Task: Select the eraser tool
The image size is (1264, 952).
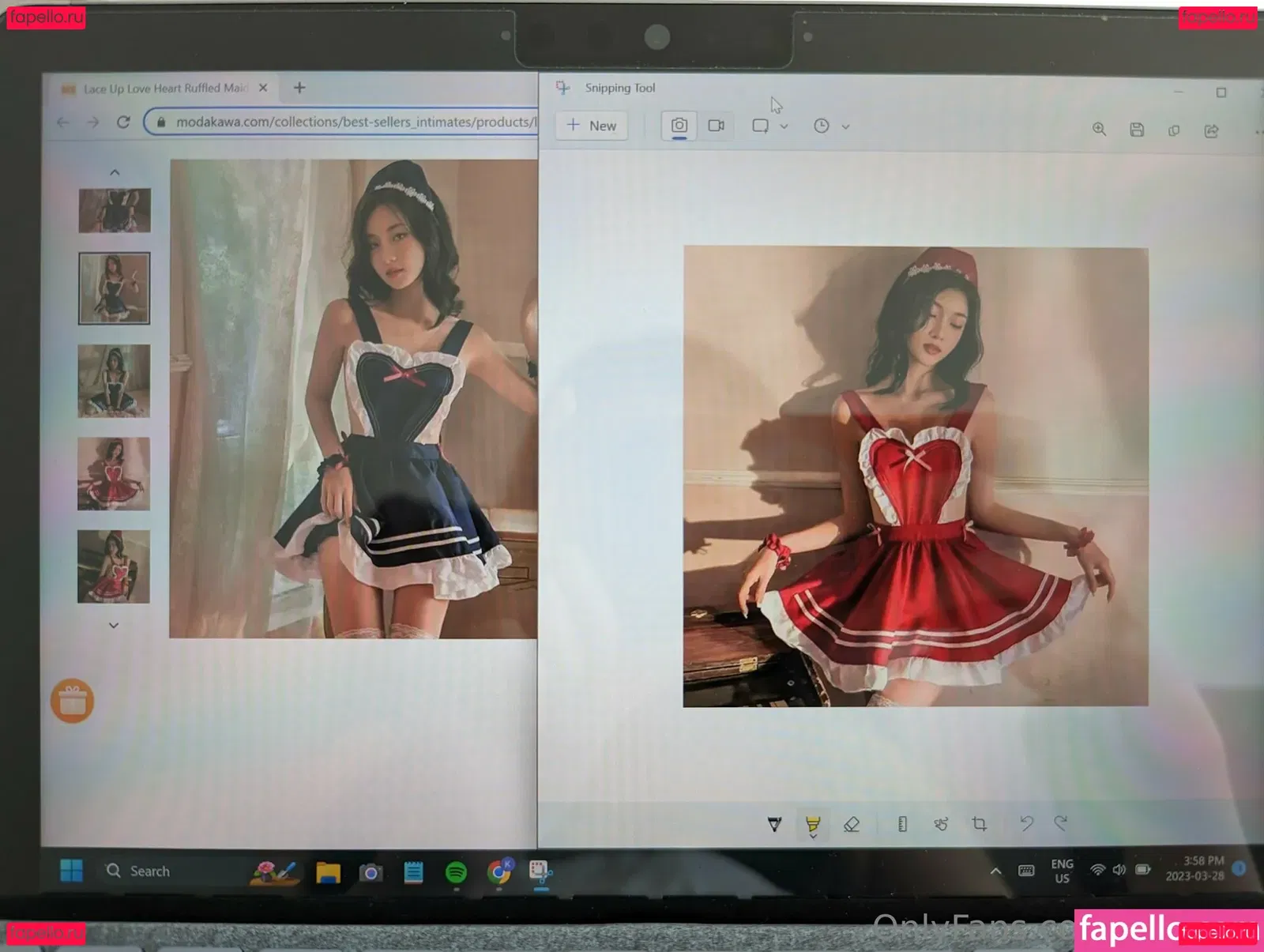Action: pos(851,824)
